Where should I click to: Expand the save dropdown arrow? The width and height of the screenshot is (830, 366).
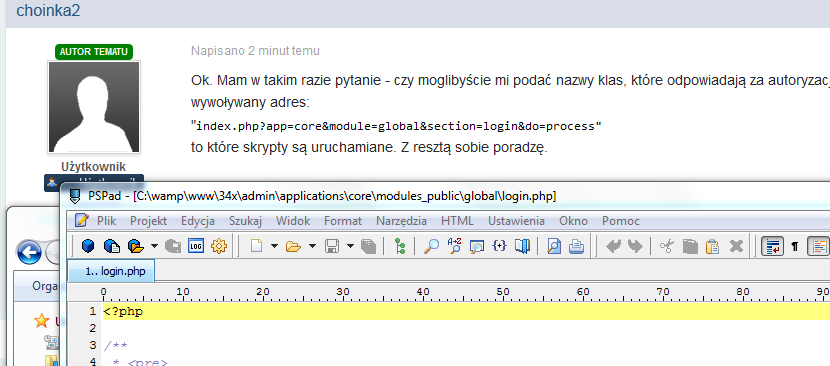pos(350,246)
